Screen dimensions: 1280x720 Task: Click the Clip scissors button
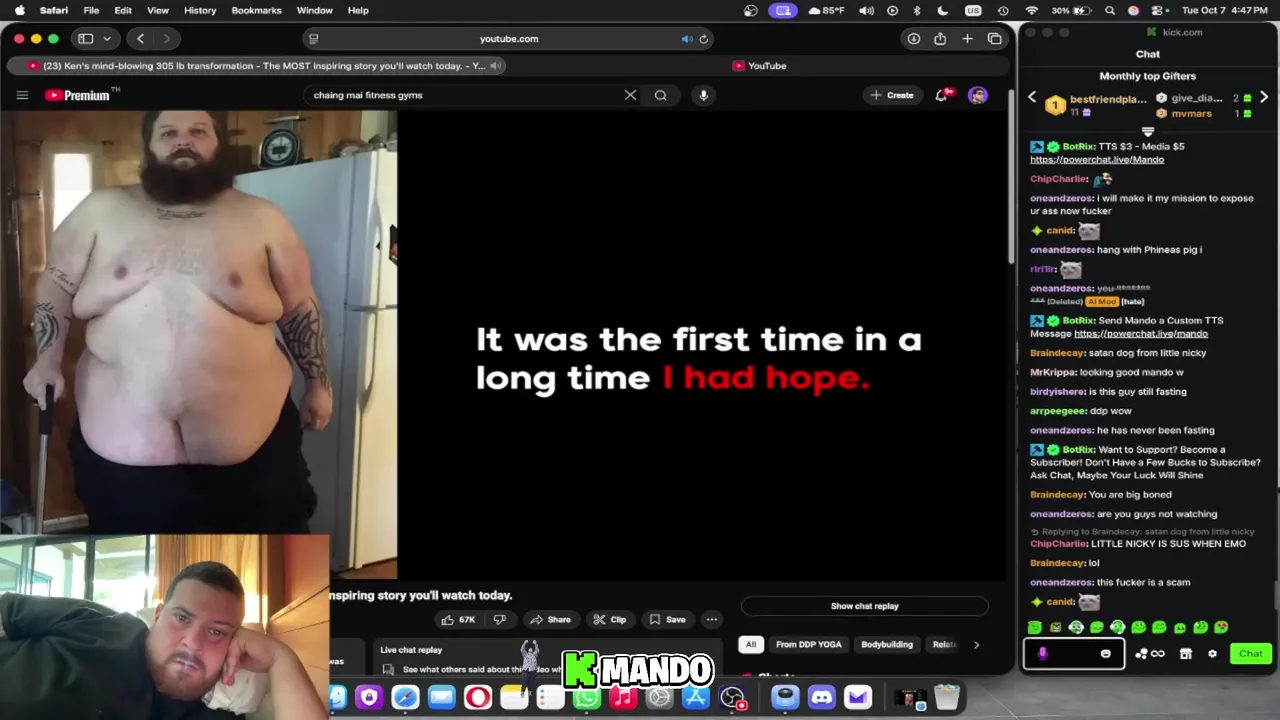point(609,619)
